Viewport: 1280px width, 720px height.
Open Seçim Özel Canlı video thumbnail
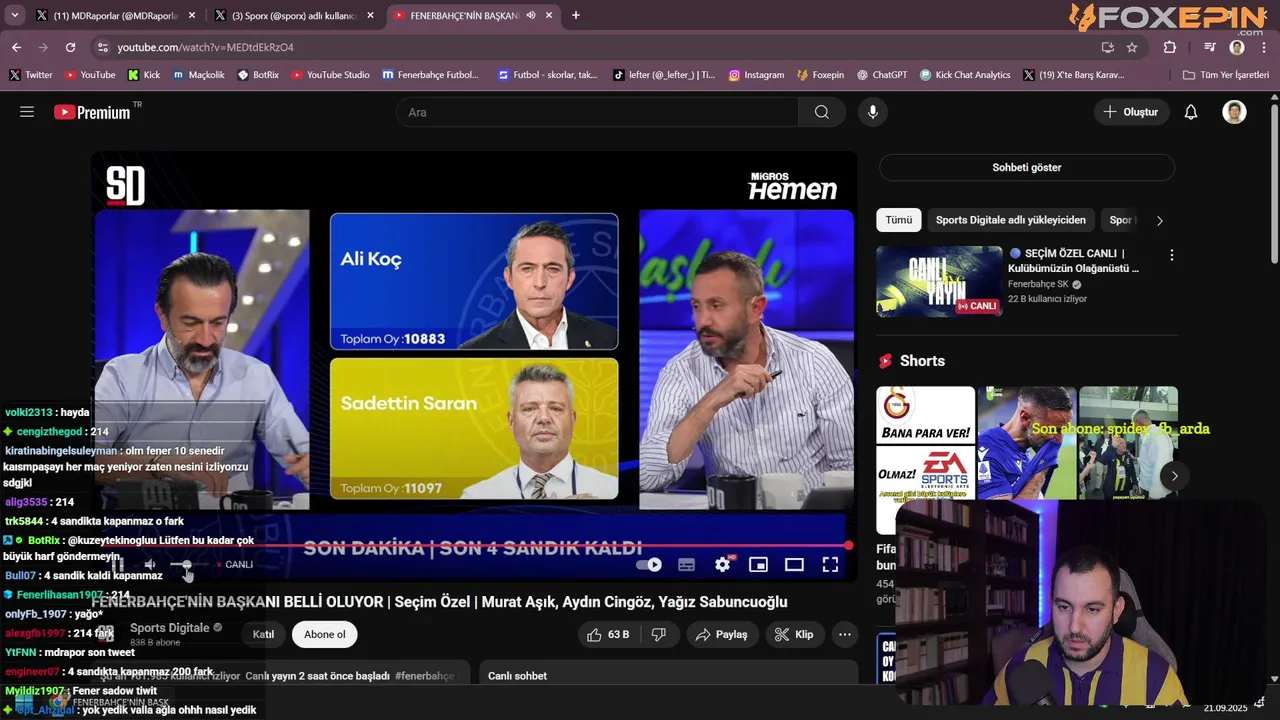coord(939,281)
